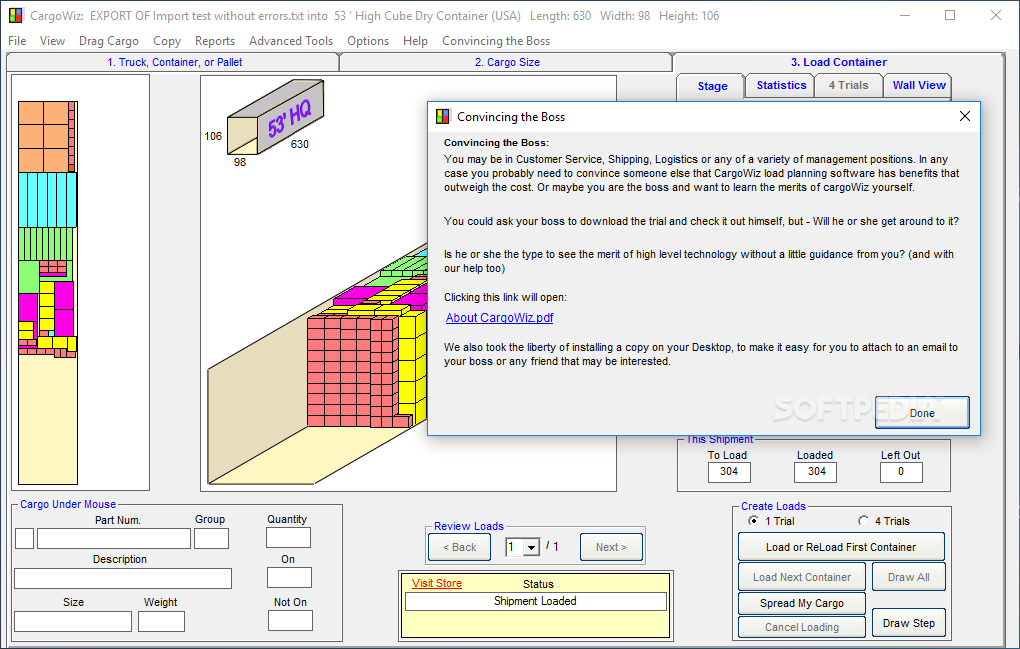Click the small color box beside Part Num.
Viewport: 1020px width, 649px height.
24,538
